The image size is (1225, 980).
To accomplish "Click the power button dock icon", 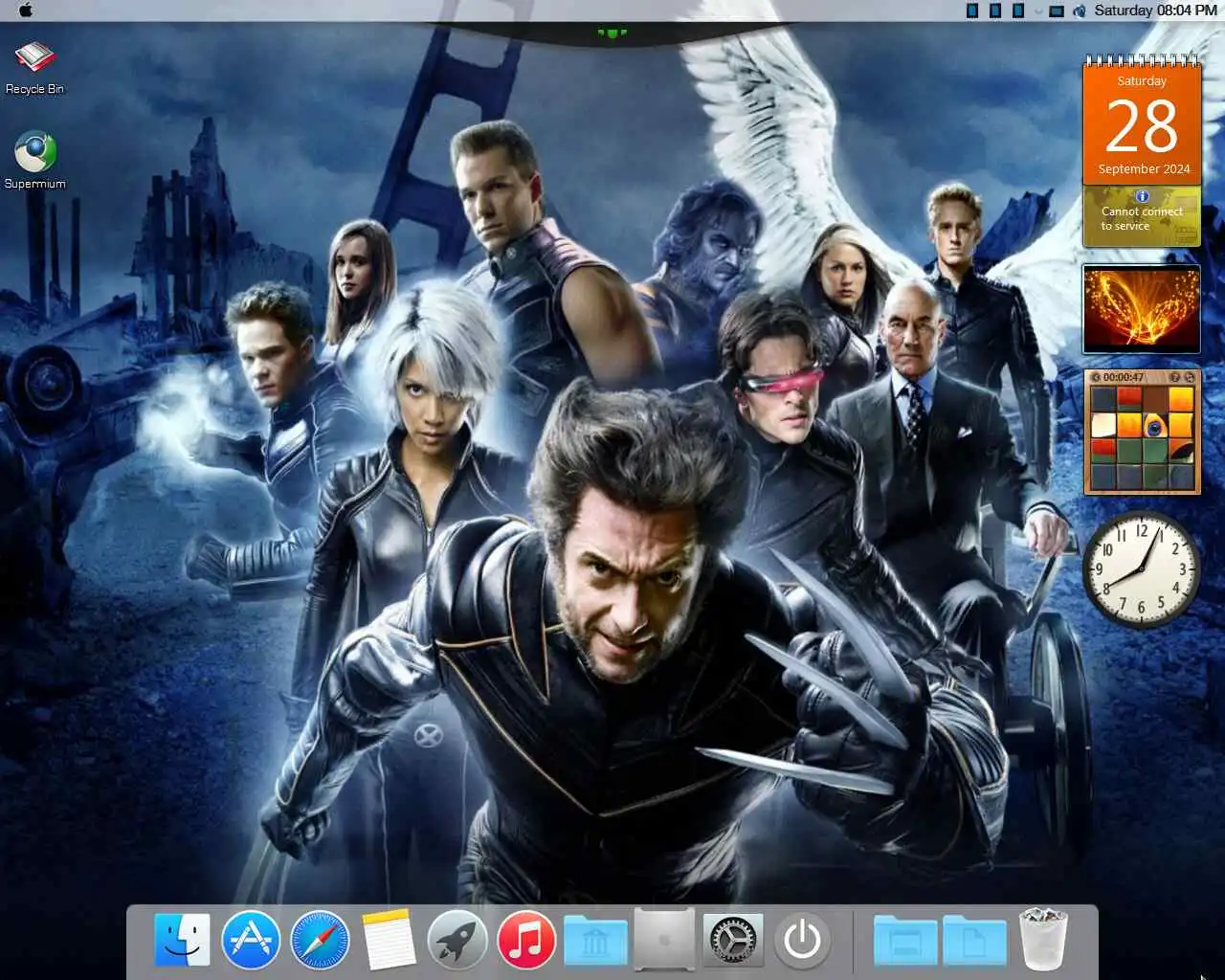I will (802, 939).
